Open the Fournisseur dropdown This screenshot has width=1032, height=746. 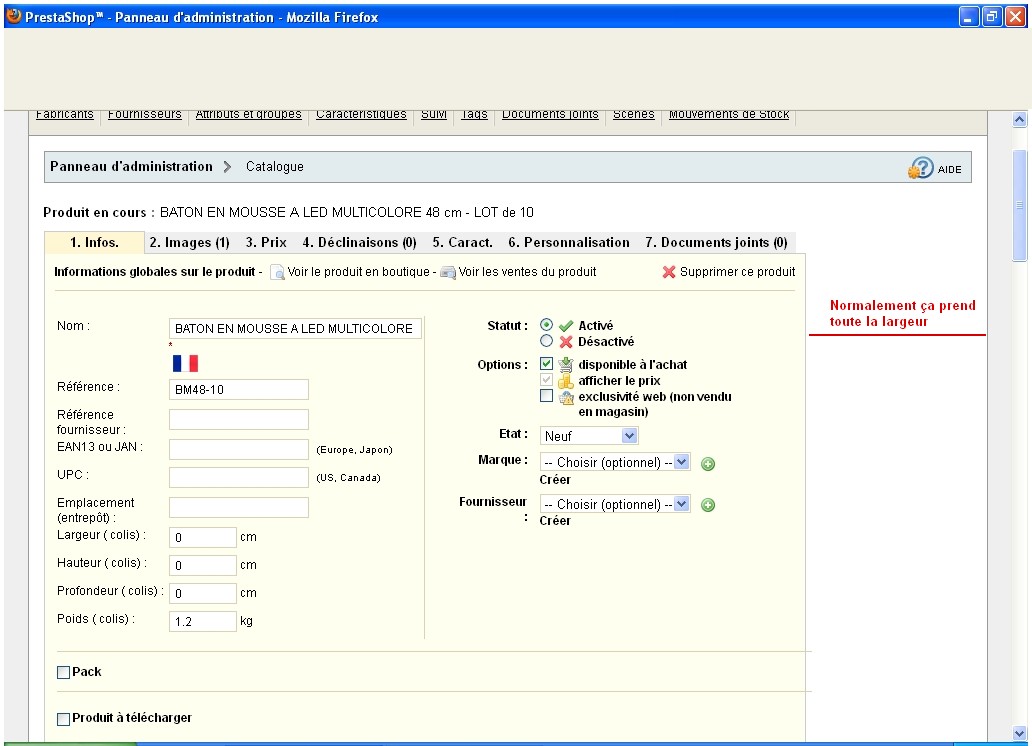tap(615, 504)
